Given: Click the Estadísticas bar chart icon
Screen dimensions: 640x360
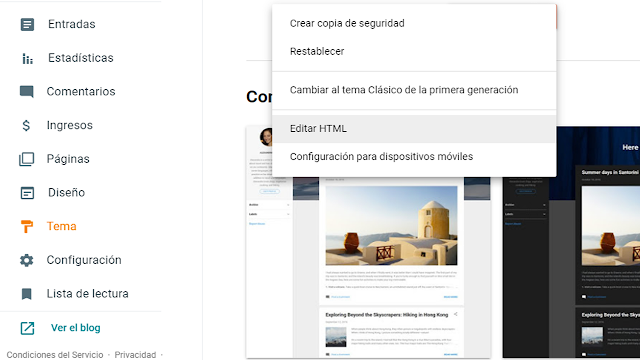Looking at the screenshot, I should coord(27,58).
